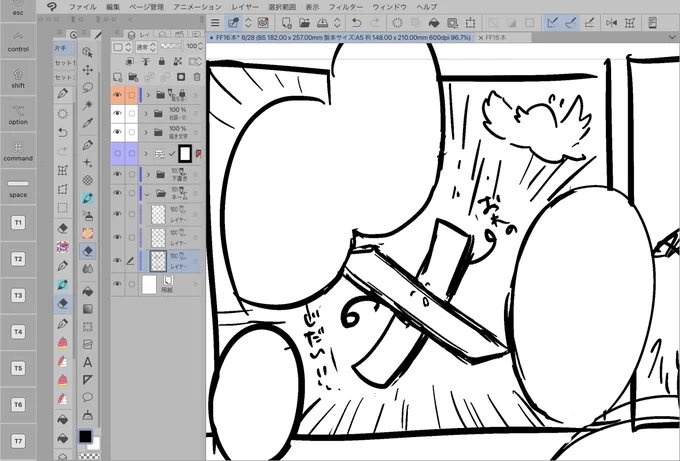
Task: Expand the 台詞 layer folder
Action: (146, 114)
